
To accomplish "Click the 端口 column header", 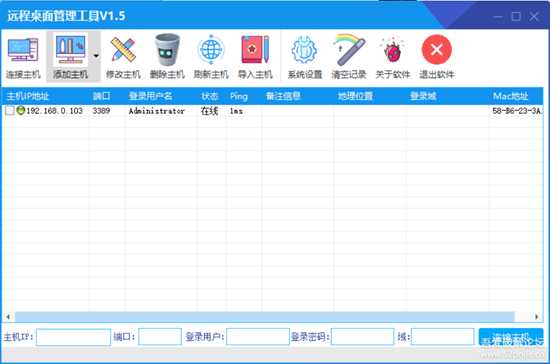I will click(x=102, y=96).
